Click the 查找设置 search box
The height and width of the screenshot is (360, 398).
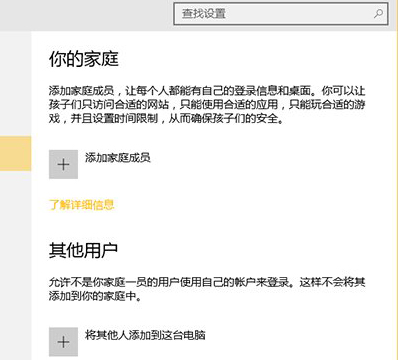(x=281, y=14)
